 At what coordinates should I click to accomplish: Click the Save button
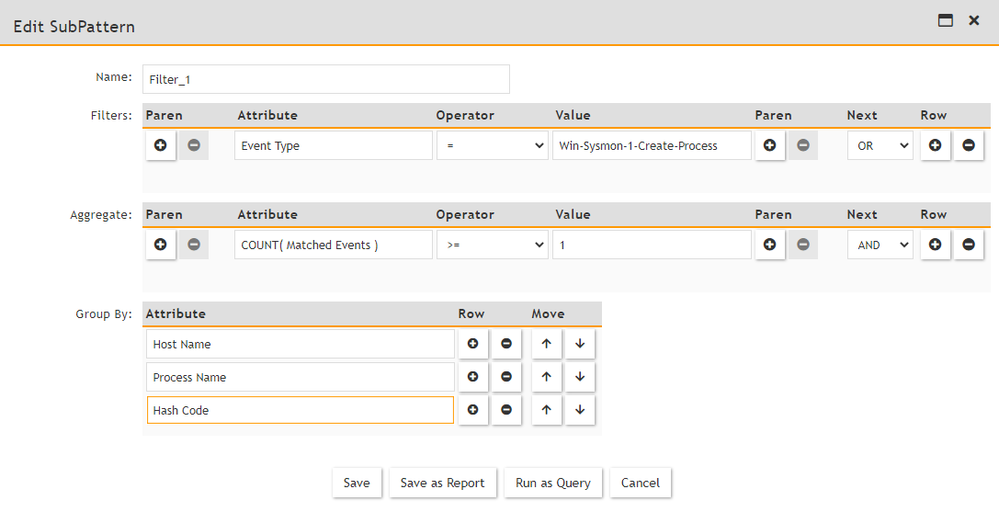tap(356, 483)
